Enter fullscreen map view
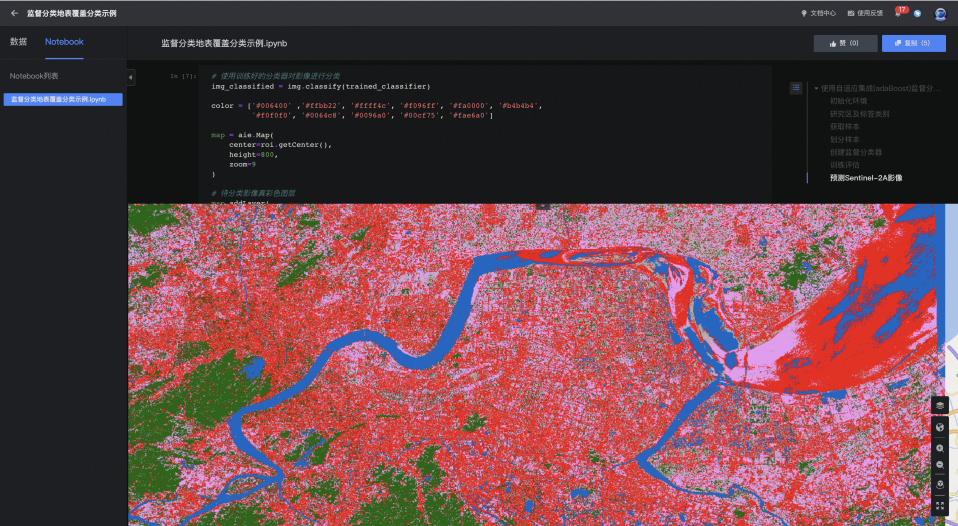 click(x=940, y=507)
